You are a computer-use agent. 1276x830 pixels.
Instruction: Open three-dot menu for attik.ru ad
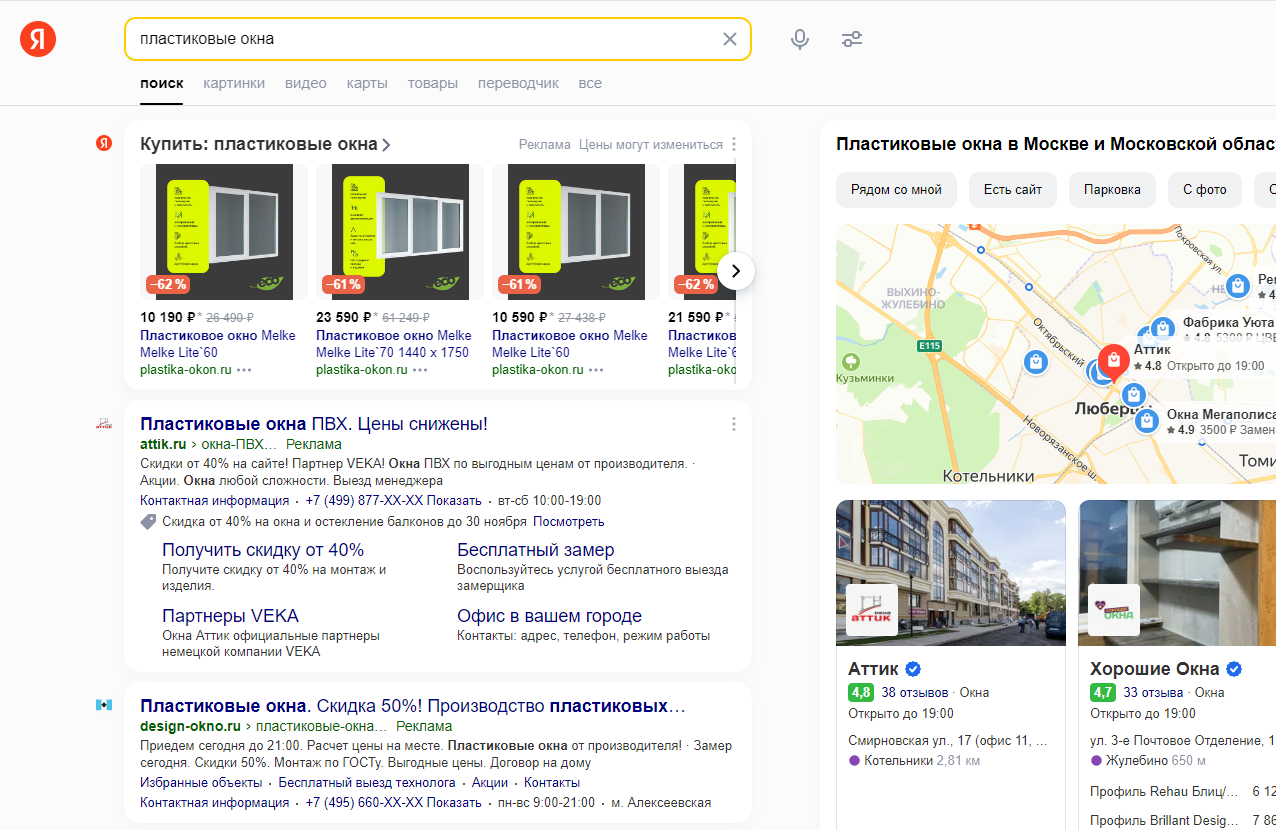tap(734, 424)
